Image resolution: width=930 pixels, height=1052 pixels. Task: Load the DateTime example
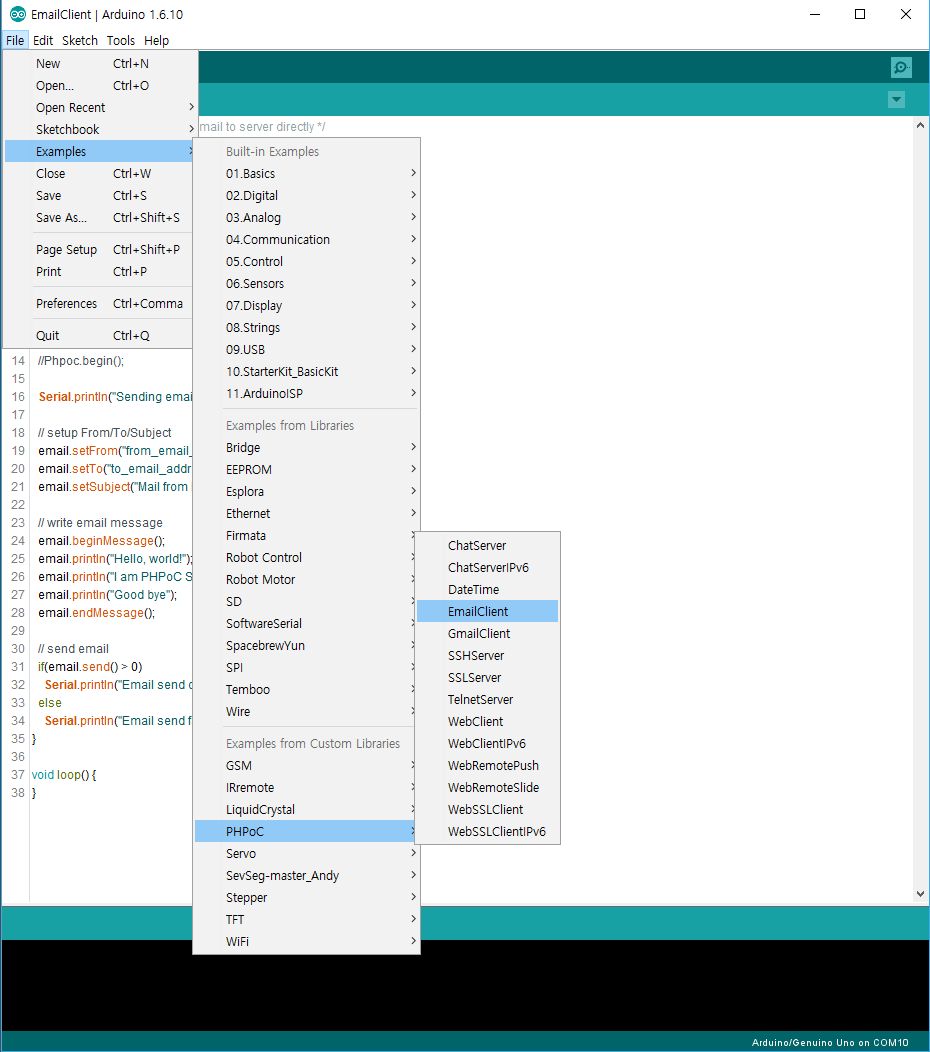tap(488, 590)
